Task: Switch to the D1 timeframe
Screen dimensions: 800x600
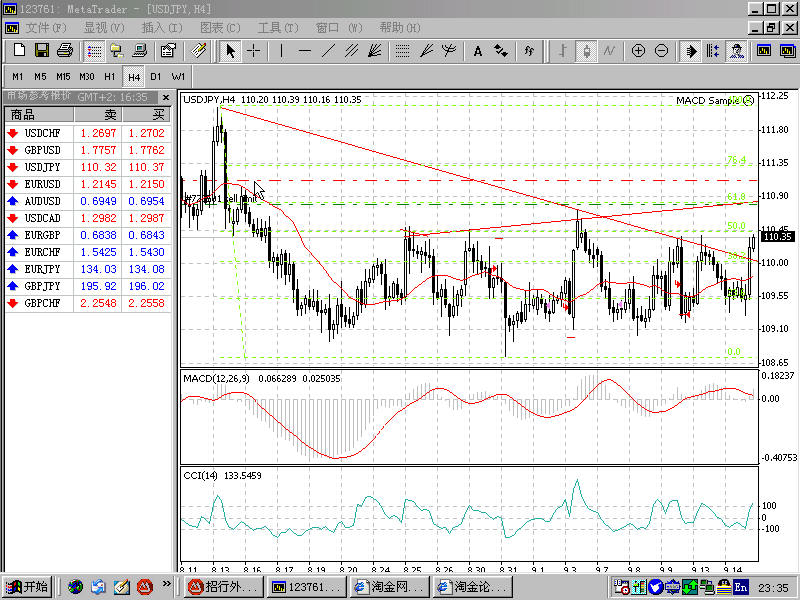Action: coord(156,76)
